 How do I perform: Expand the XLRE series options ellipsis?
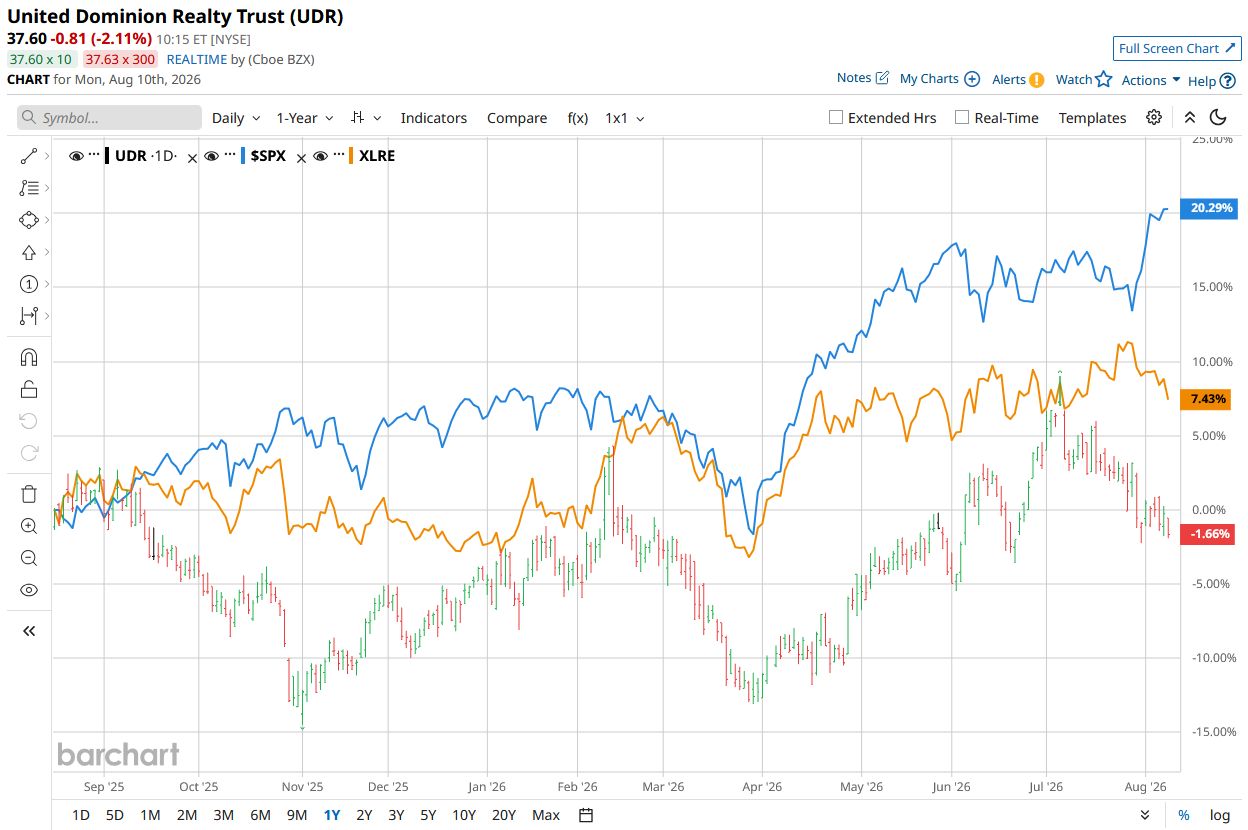coord(339,156)
